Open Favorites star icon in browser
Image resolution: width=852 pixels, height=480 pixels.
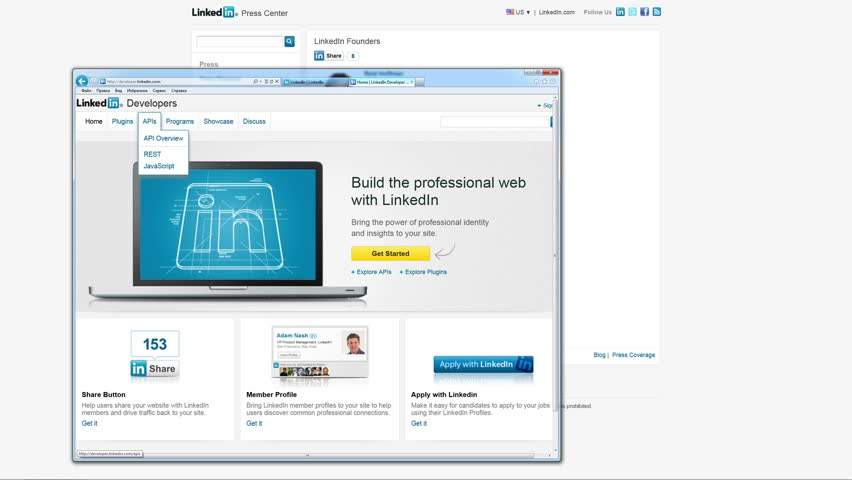(x=544, y=82)
